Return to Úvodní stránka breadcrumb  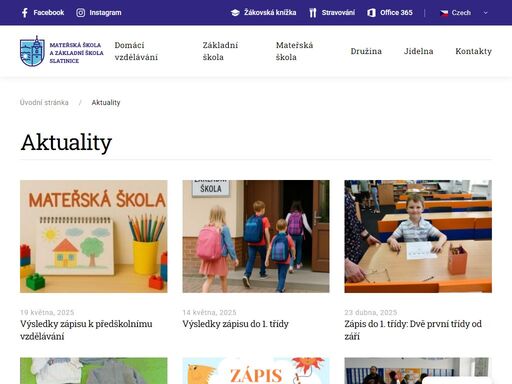[x=44, y=102]
